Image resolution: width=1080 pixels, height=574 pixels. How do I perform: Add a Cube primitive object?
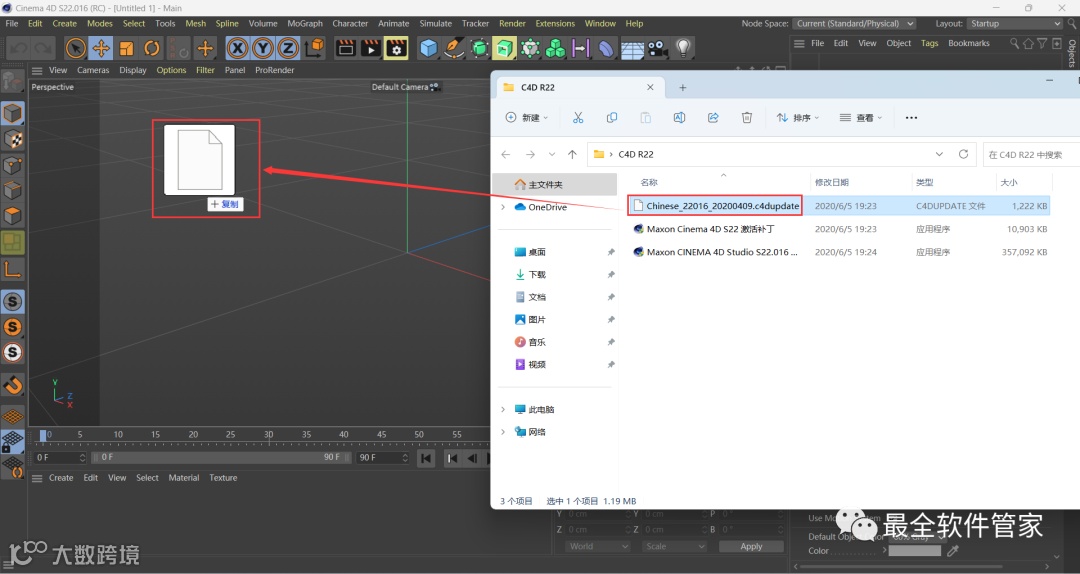pyautogui.click(x=428, y=48)
